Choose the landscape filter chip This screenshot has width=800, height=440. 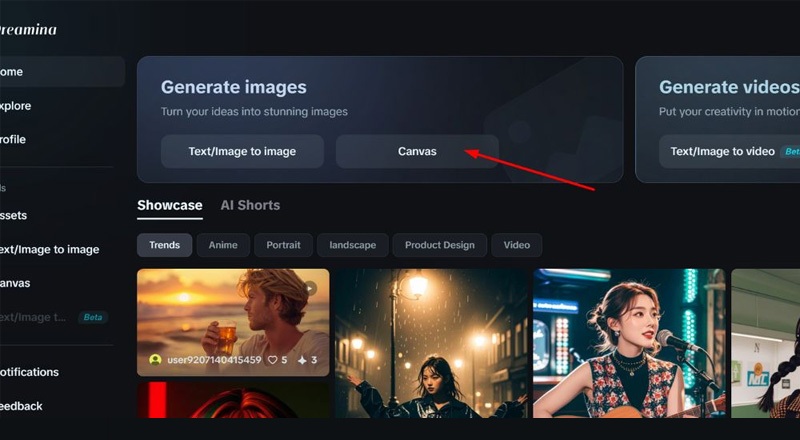(x=352, y=245)
